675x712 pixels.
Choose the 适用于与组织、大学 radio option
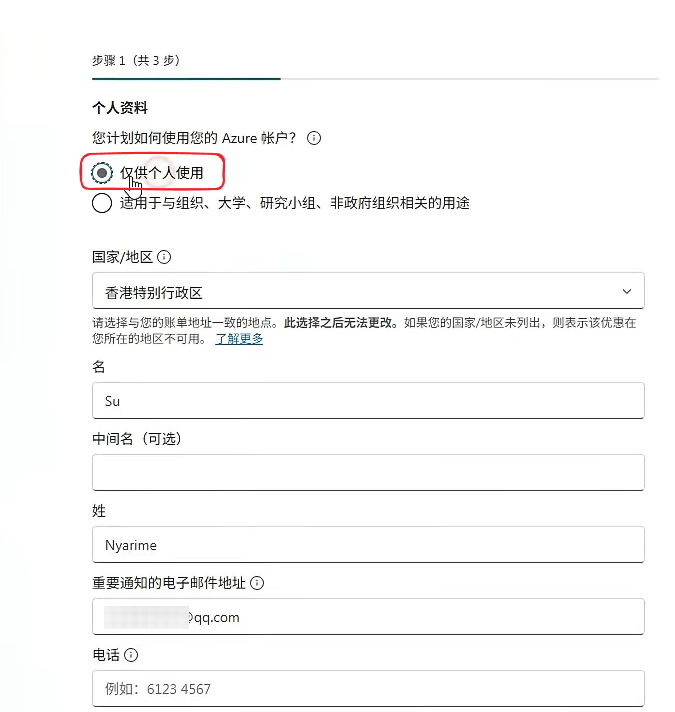[x=101, y=204]
